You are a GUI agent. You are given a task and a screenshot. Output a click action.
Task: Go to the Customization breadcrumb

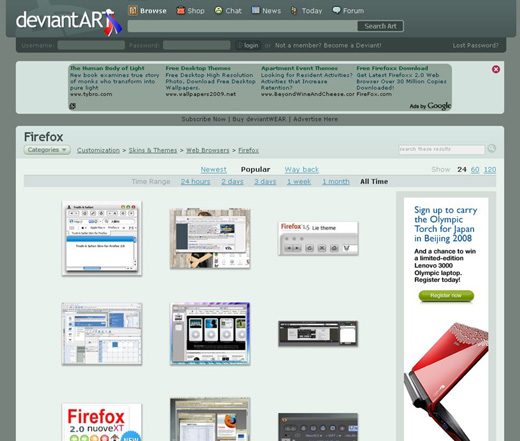click(98, 150)
